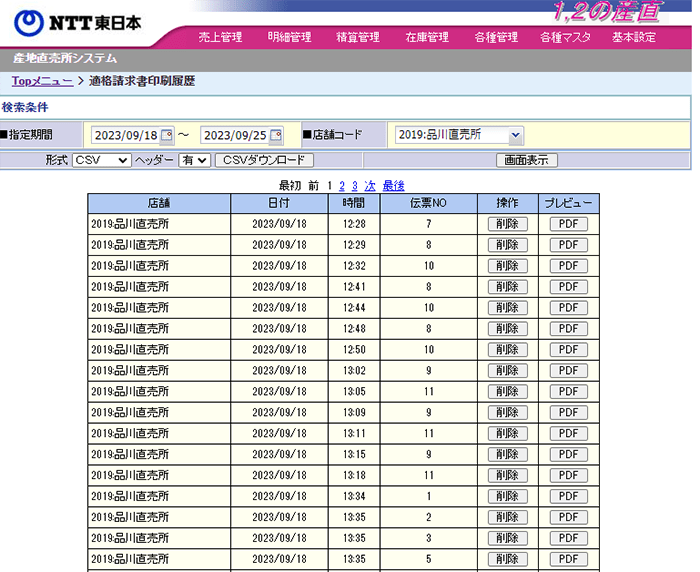The image size is (700, 572).
Task: Open the start date calendar picker icon
Action: pyautogui.click(x=167, y=135)
